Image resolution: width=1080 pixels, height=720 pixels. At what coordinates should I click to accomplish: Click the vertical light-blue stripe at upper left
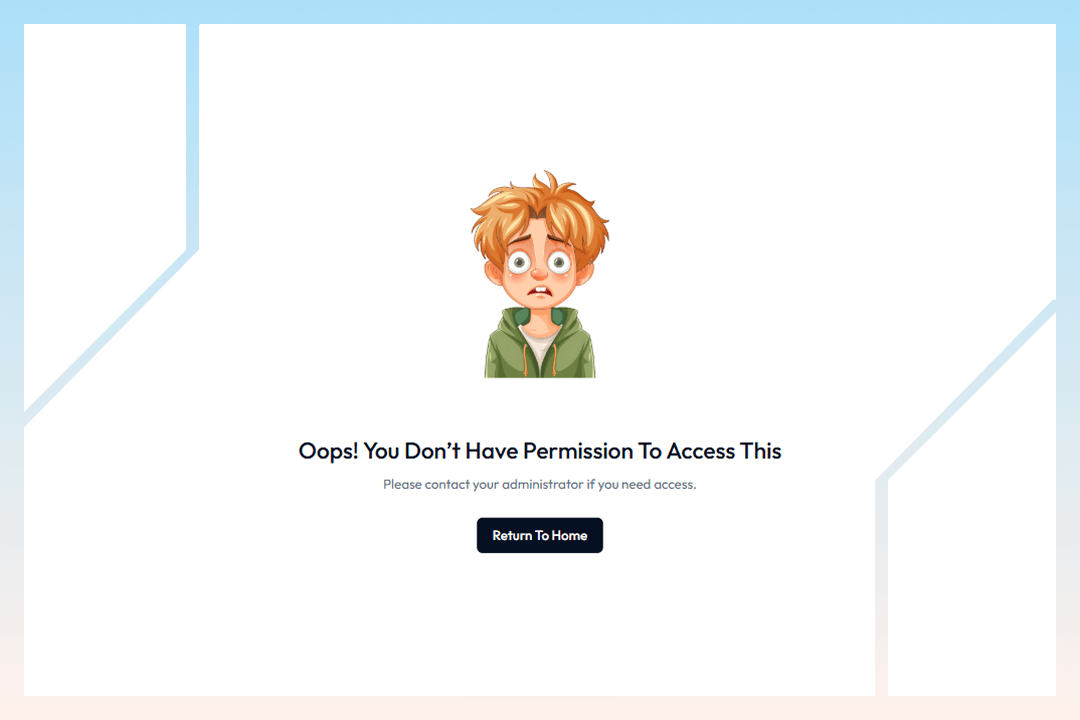[193, 136]
